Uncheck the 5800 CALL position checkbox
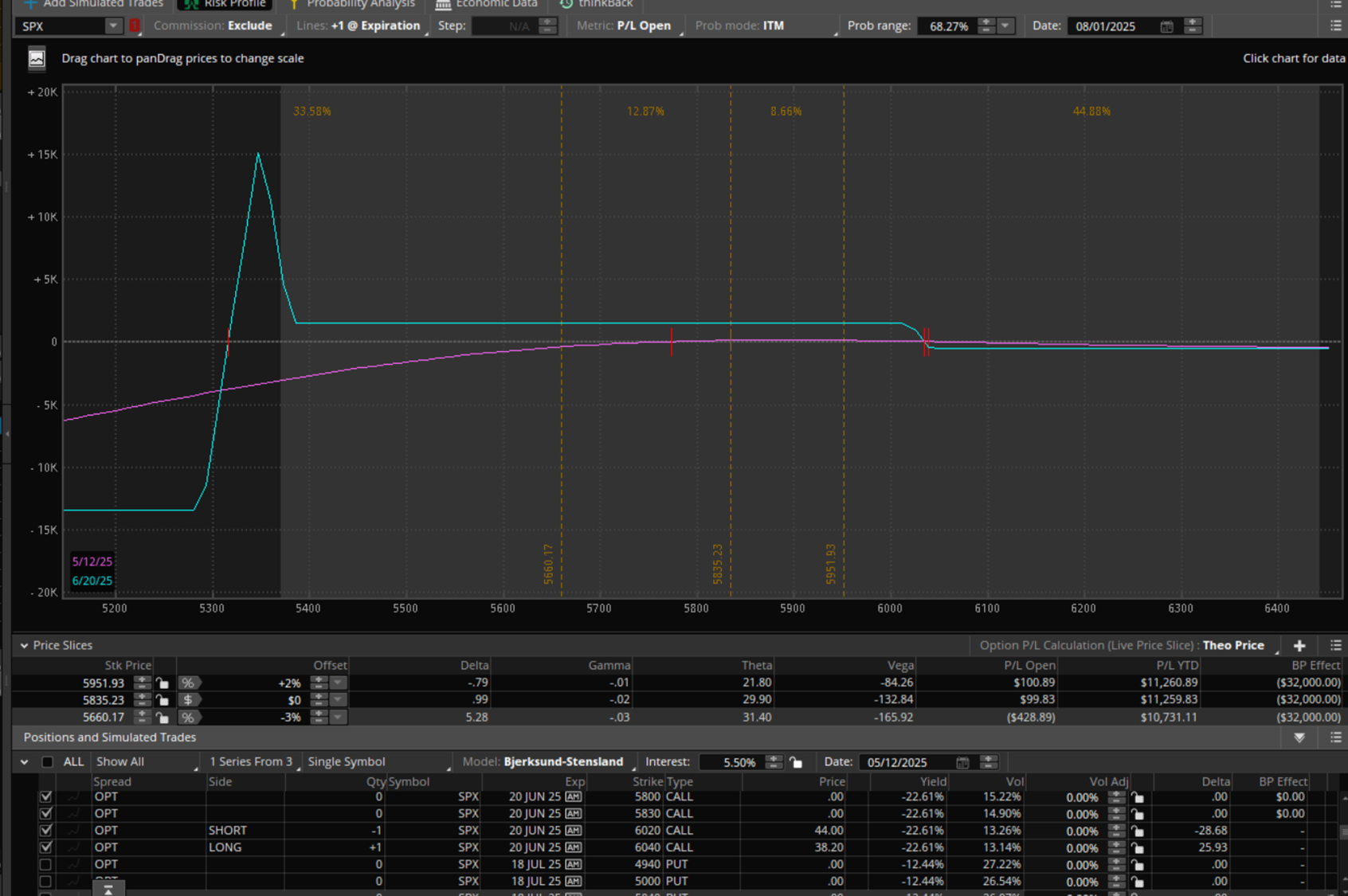 click(x=46, y=796)
